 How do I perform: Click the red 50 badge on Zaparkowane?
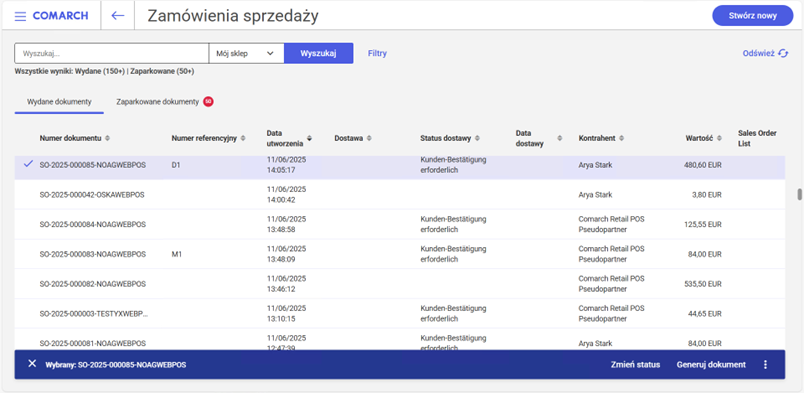(x=208, y=102)
